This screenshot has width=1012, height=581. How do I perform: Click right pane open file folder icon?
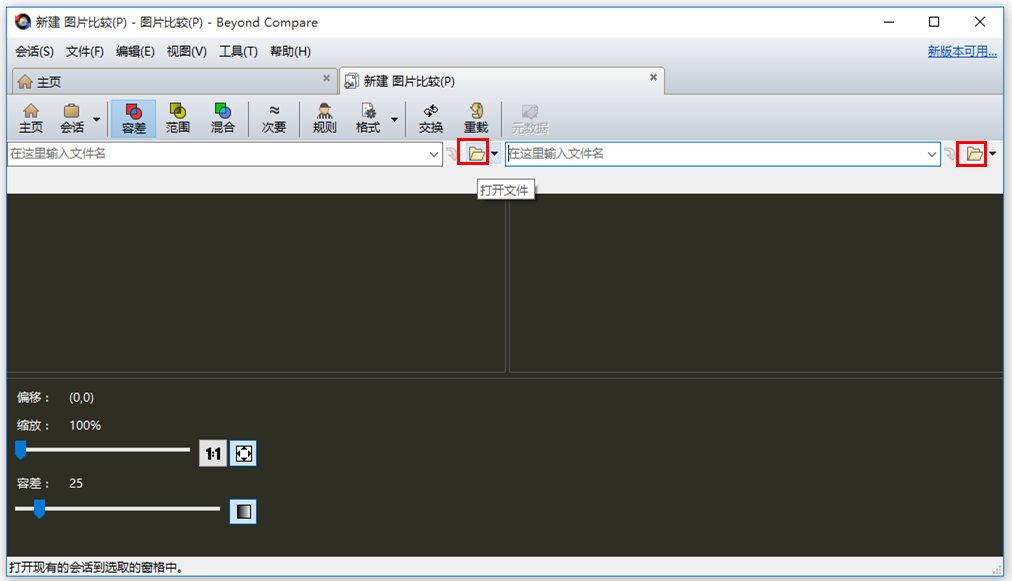[x=974, y=154]
